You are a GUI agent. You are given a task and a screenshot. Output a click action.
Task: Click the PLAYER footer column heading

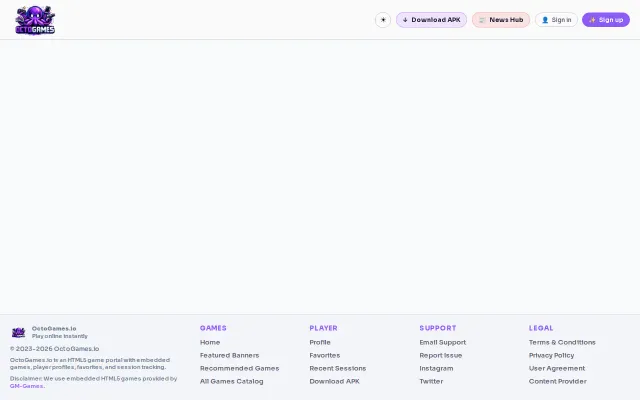click(x=323, y=328)
